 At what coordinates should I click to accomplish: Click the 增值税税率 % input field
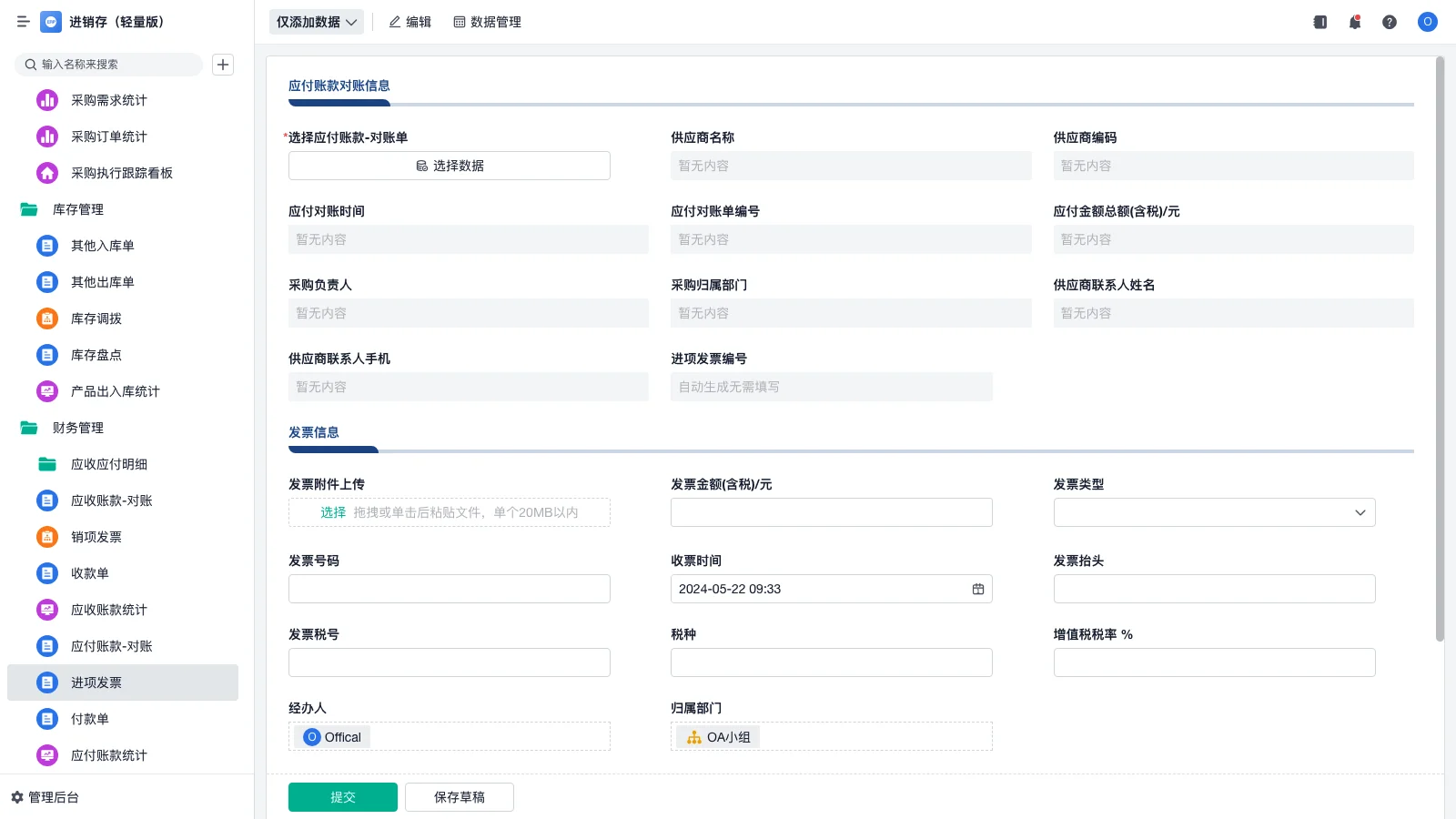pyautogui.click(x=1214, y=662)
